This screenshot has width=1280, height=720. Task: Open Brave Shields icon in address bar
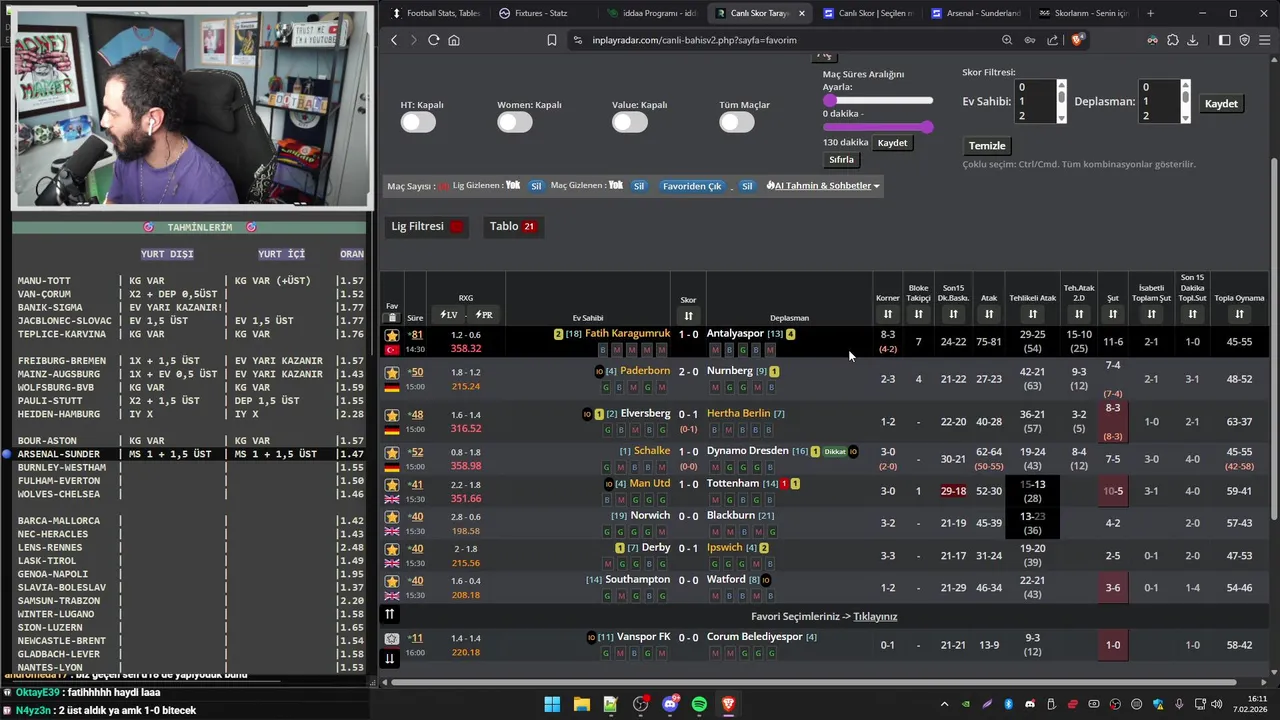coord(1077,40)
